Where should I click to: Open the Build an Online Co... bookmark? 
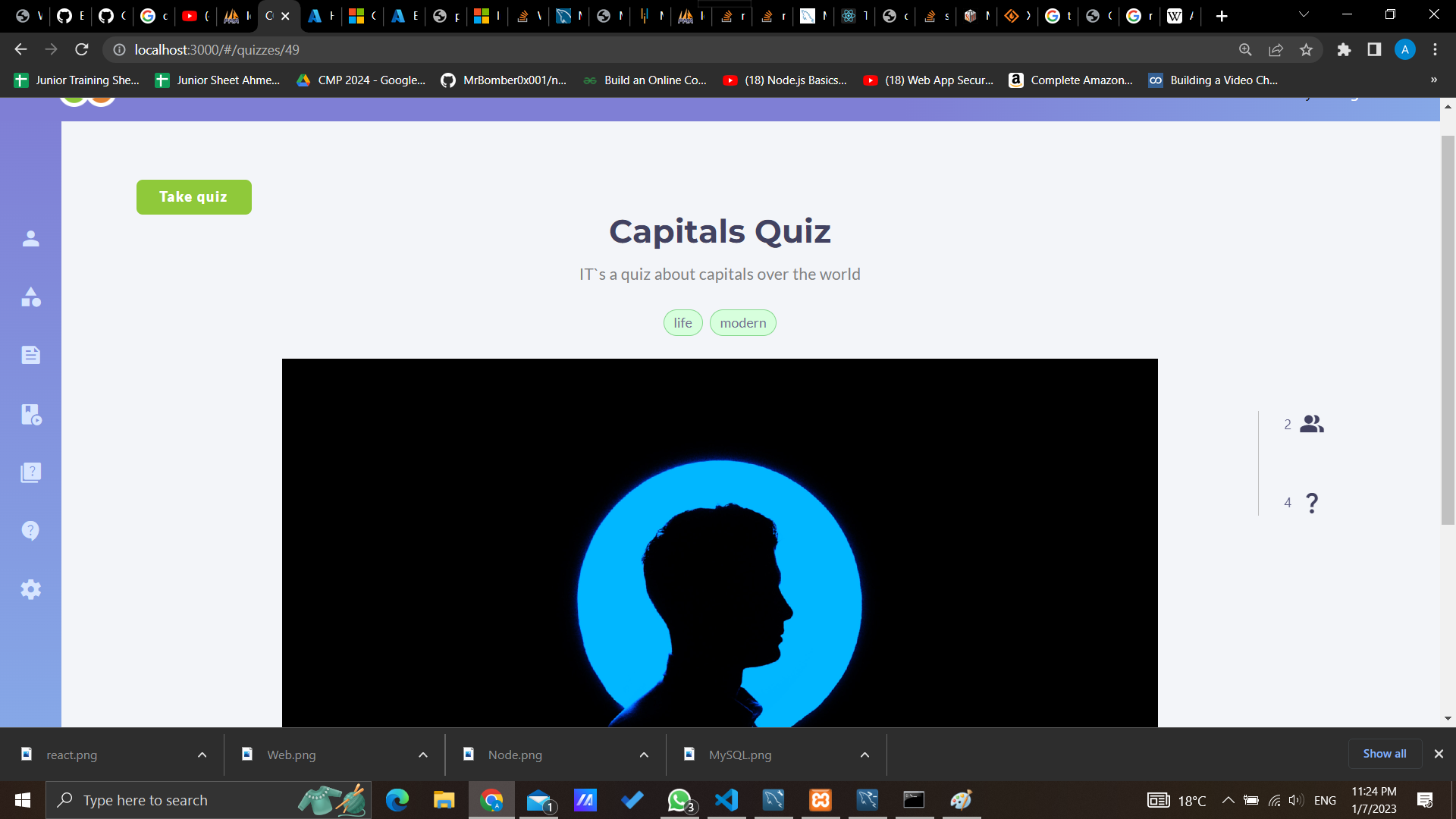tap(645, 80)
